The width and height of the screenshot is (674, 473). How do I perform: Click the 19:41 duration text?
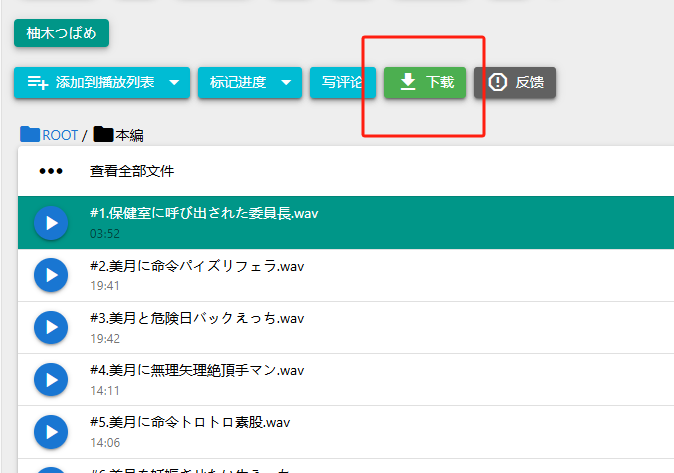coord(105,286)
